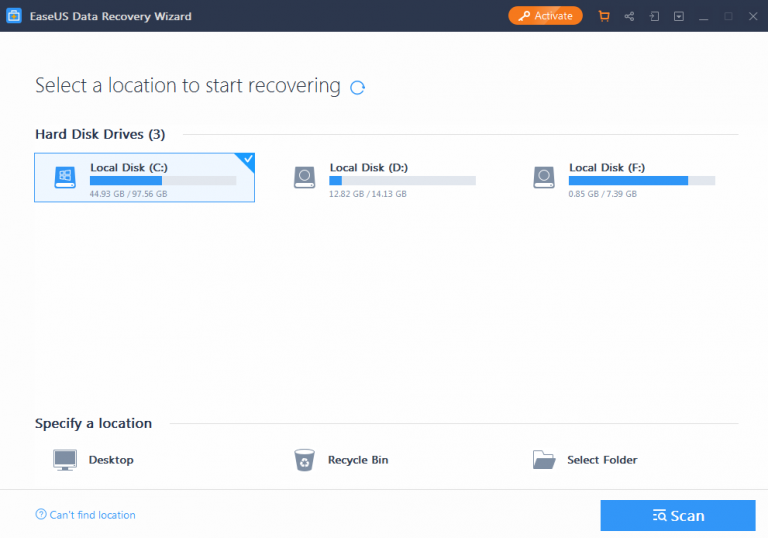Minimize the Data Recovery Wizard window
Image resolution: width=768 pixels, height=538 pixels.
704,16
